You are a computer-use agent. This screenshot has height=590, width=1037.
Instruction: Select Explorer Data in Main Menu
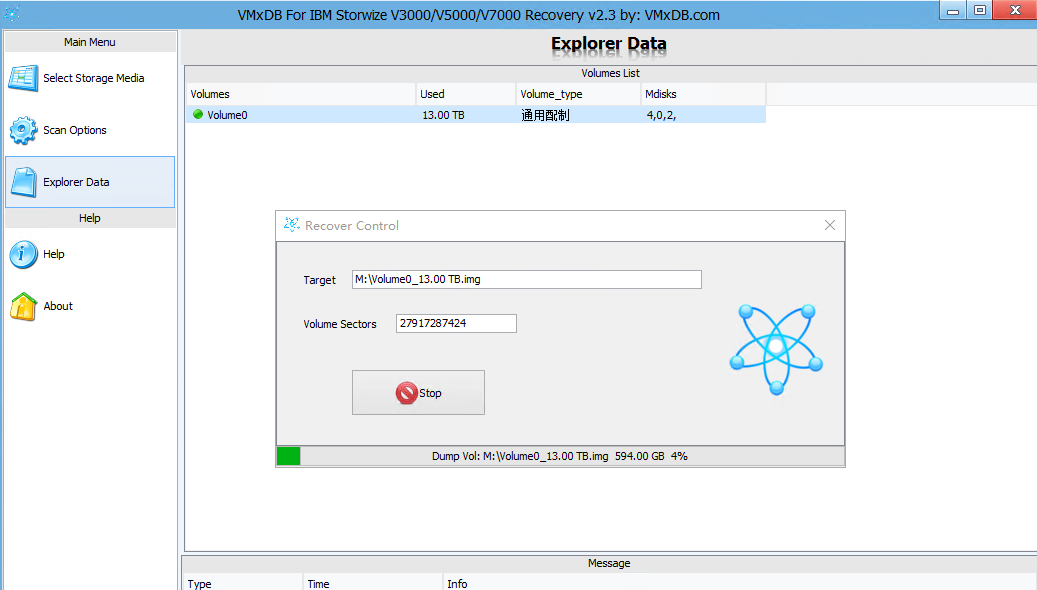coord(90,182)
